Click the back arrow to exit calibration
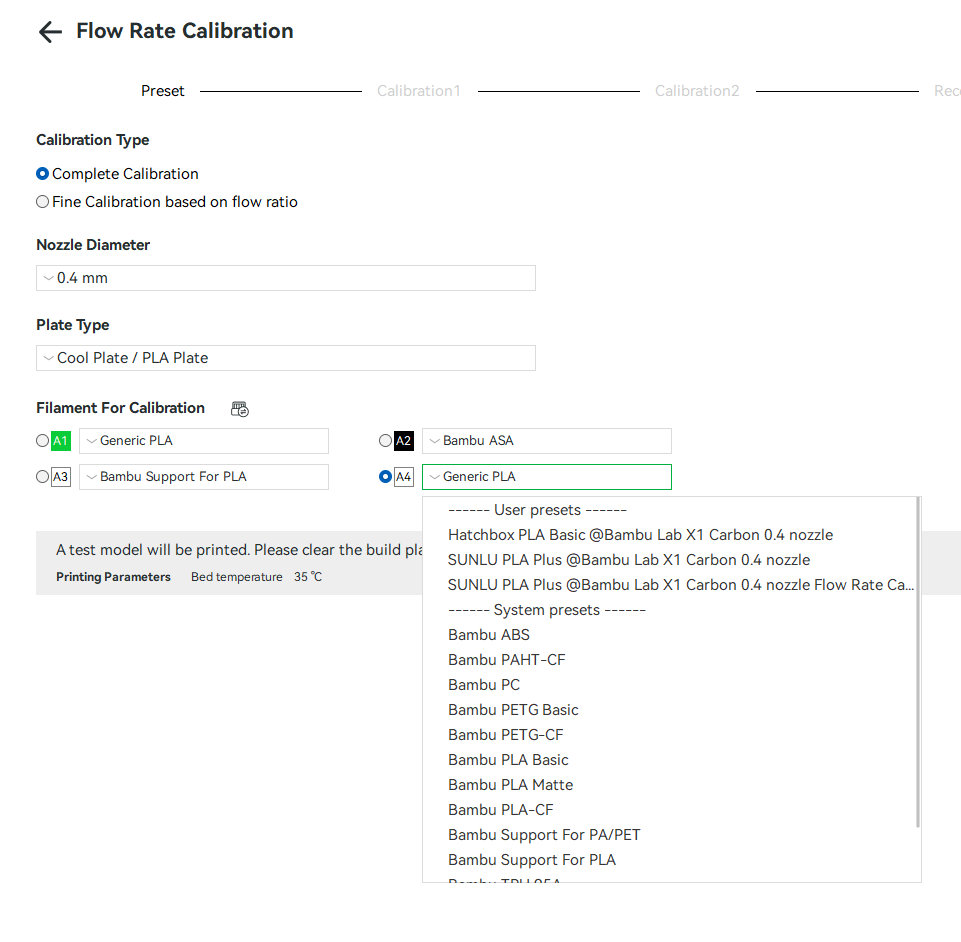 [49, 31]
